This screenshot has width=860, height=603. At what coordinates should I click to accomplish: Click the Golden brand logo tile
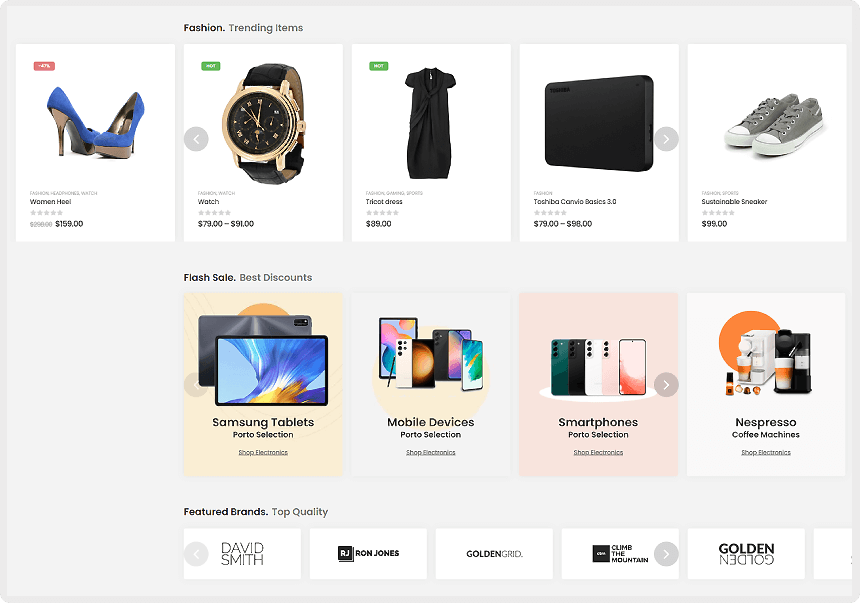pos(746,554)
